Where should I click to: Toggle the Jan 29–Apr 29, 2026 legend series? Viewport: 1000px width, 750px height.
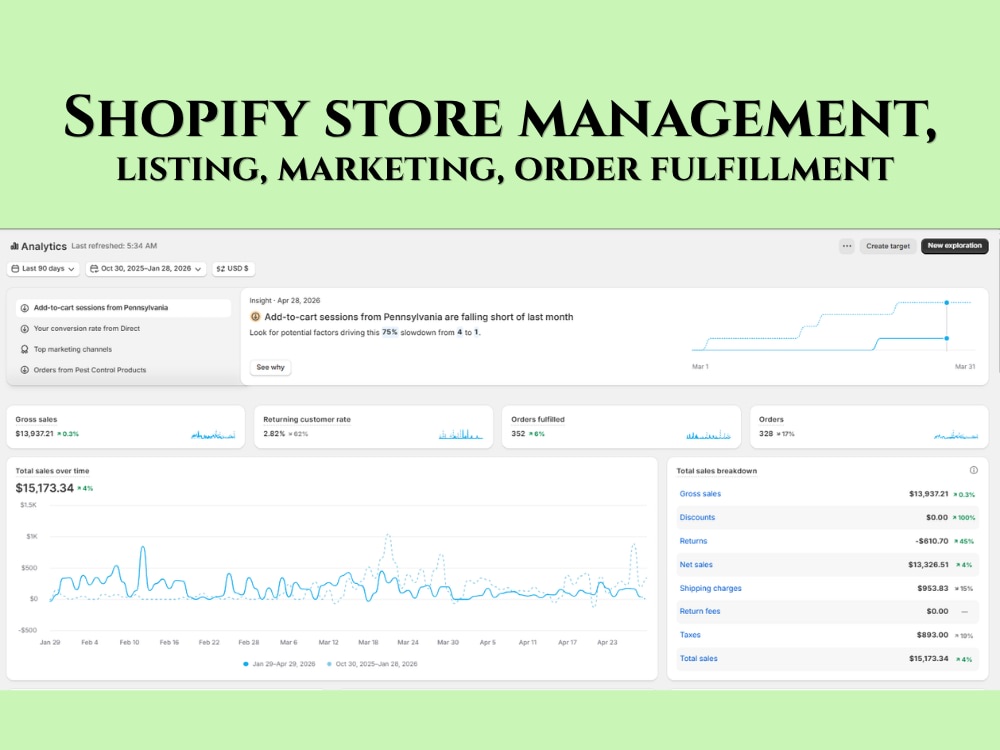[279, 664]
